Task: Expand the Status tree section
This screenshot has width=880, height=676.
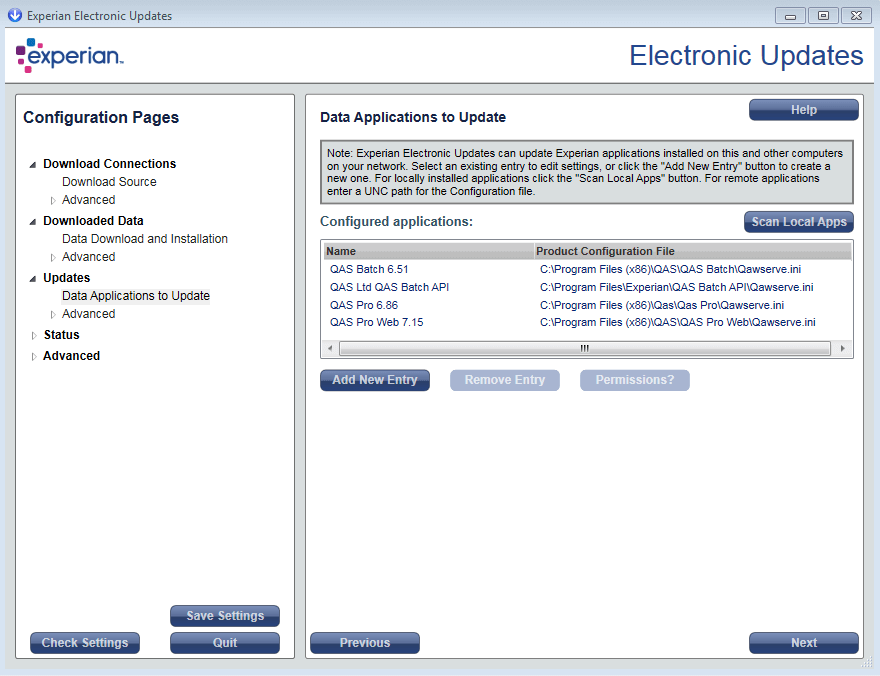Action: click(x=33, y=335)
